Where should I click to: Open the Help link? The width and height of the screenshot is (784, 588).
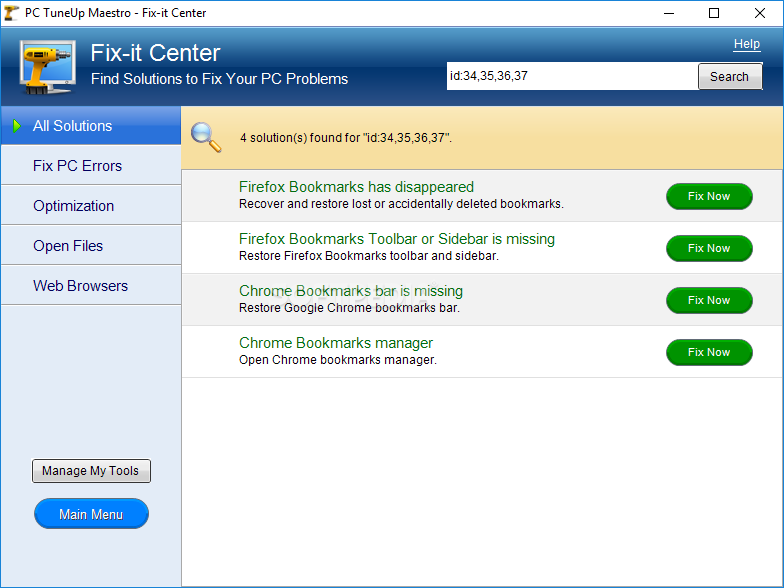[746, 44]
